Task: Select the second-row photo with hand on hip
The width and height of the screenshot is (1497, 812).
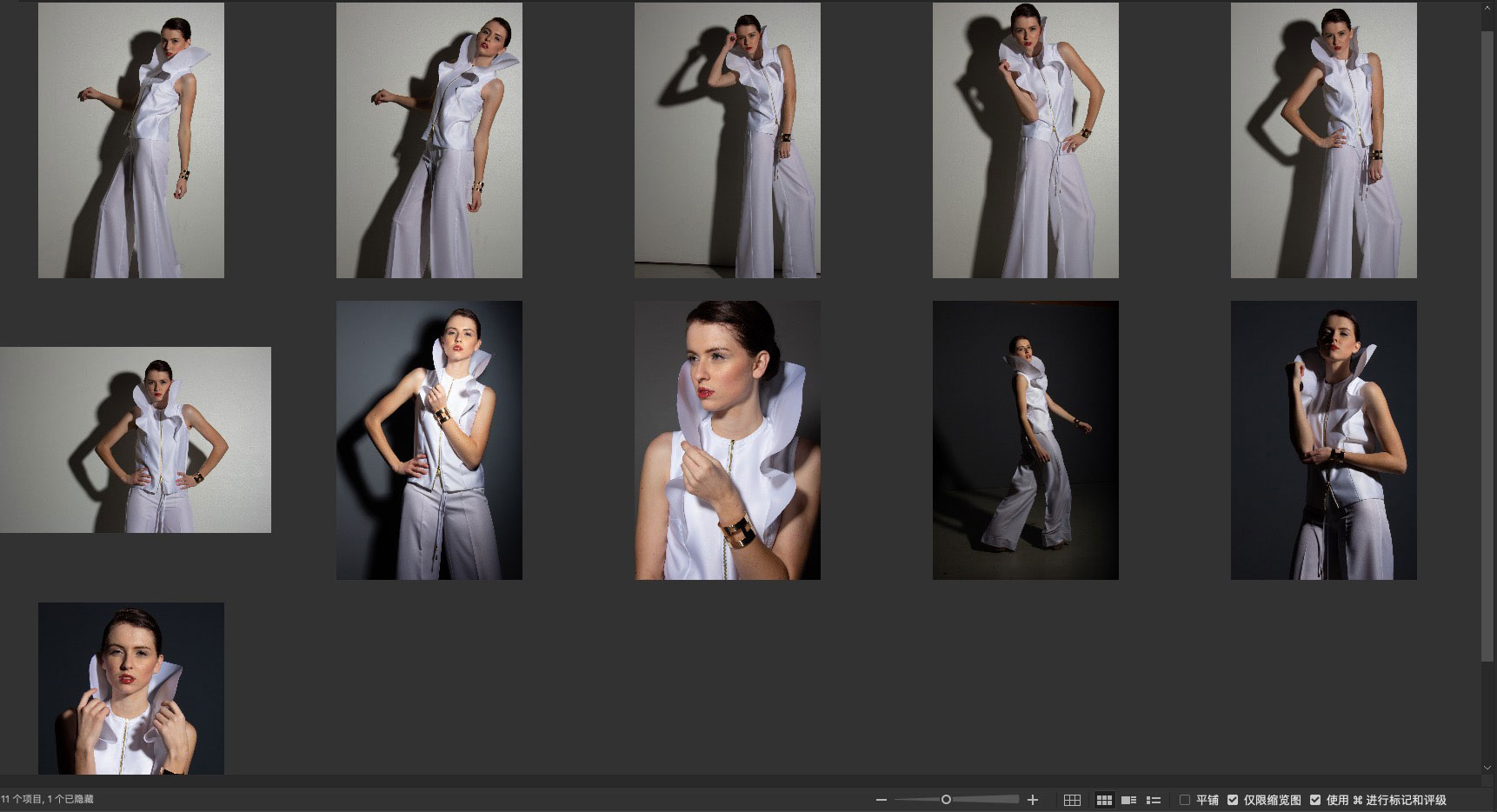Action: point(429,440)
